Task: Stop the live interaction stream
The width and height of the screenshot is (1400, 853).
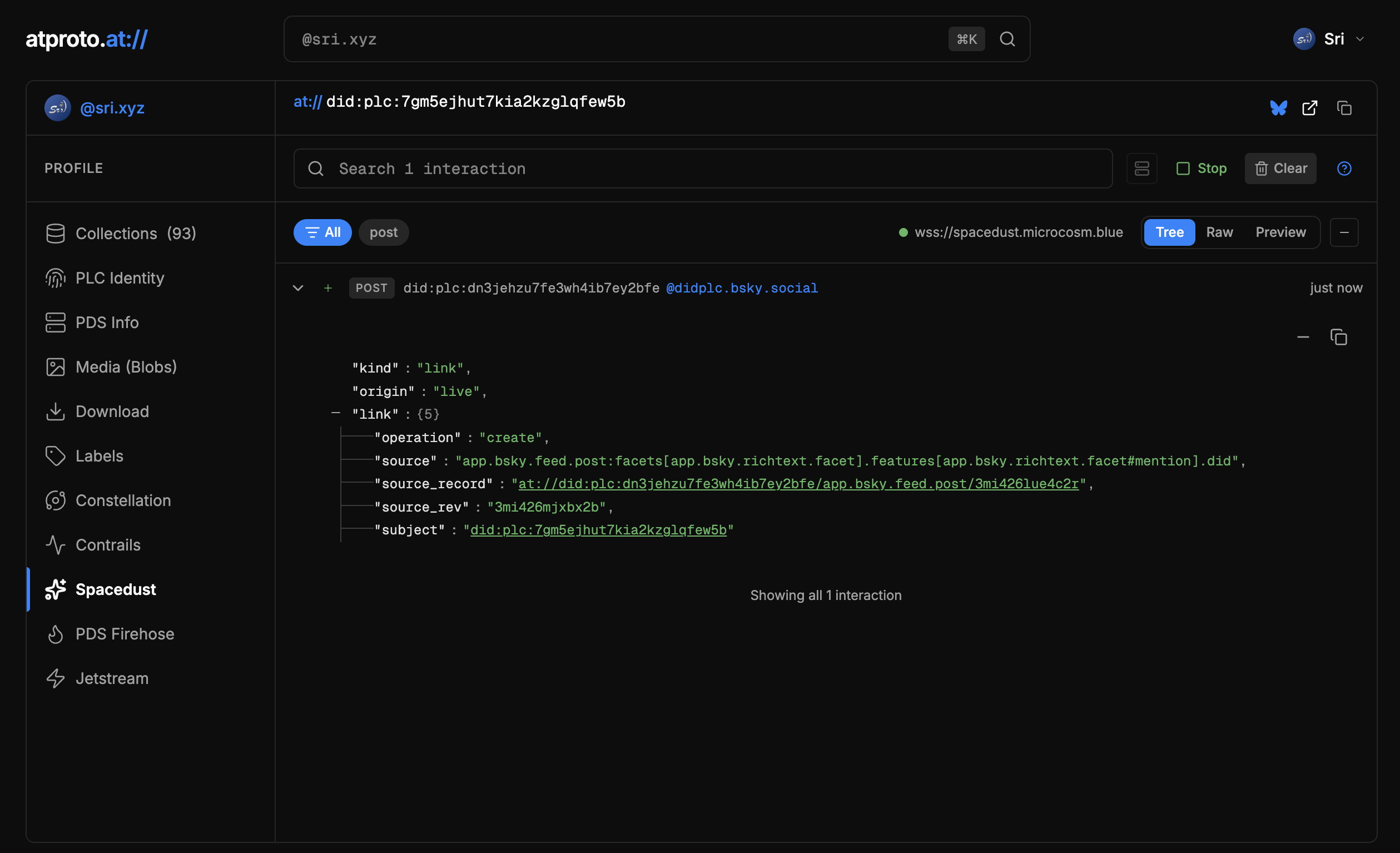Action: 1201,168
